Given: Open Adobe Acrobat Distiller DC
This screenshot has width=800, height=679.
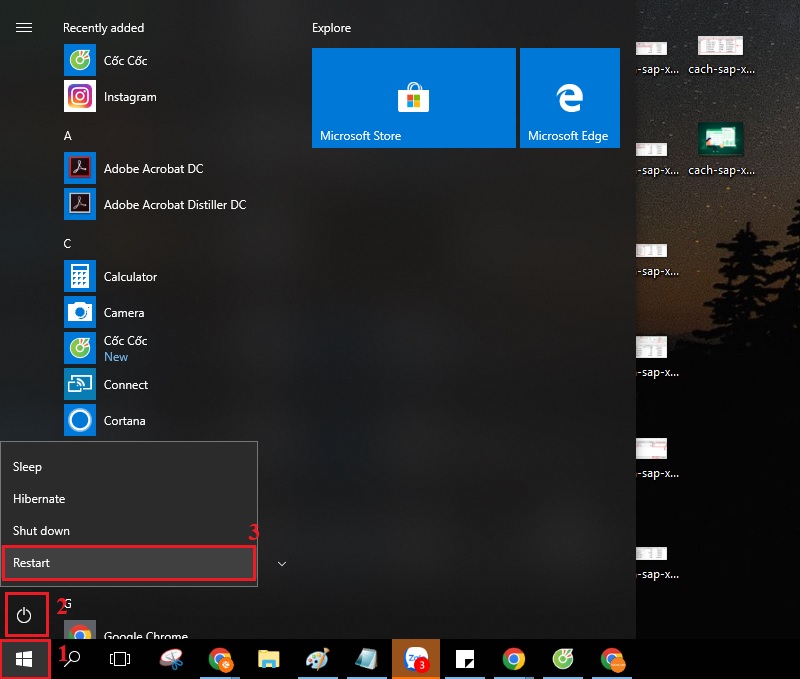Looking at the screenshot, I should click(x=174, y=205).
